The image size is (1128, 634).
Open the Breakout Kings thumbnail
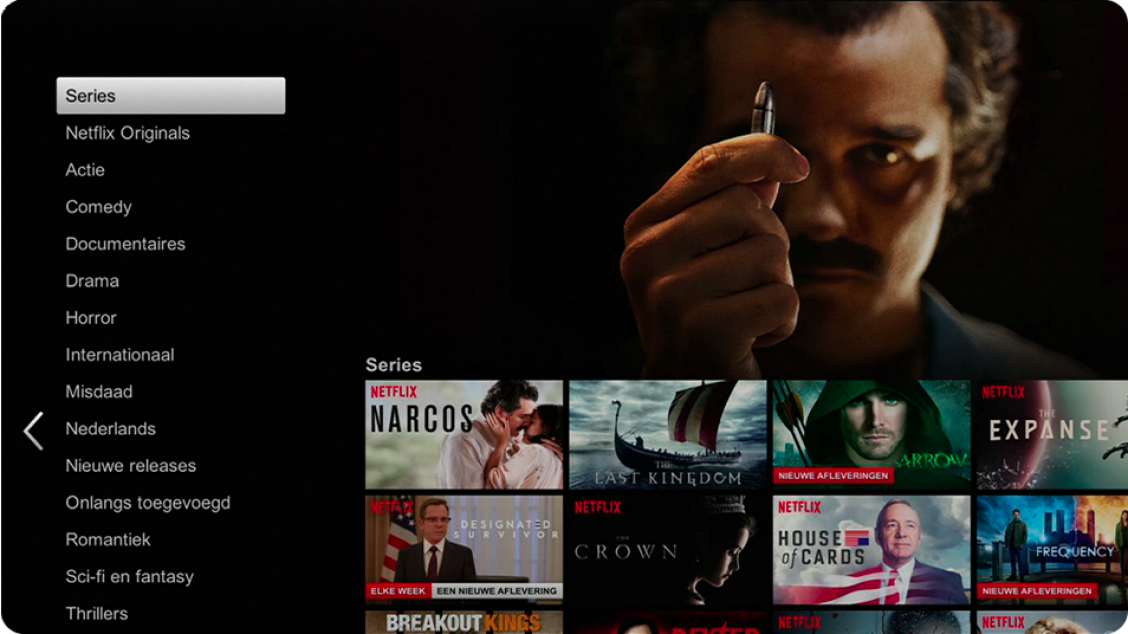464,622
